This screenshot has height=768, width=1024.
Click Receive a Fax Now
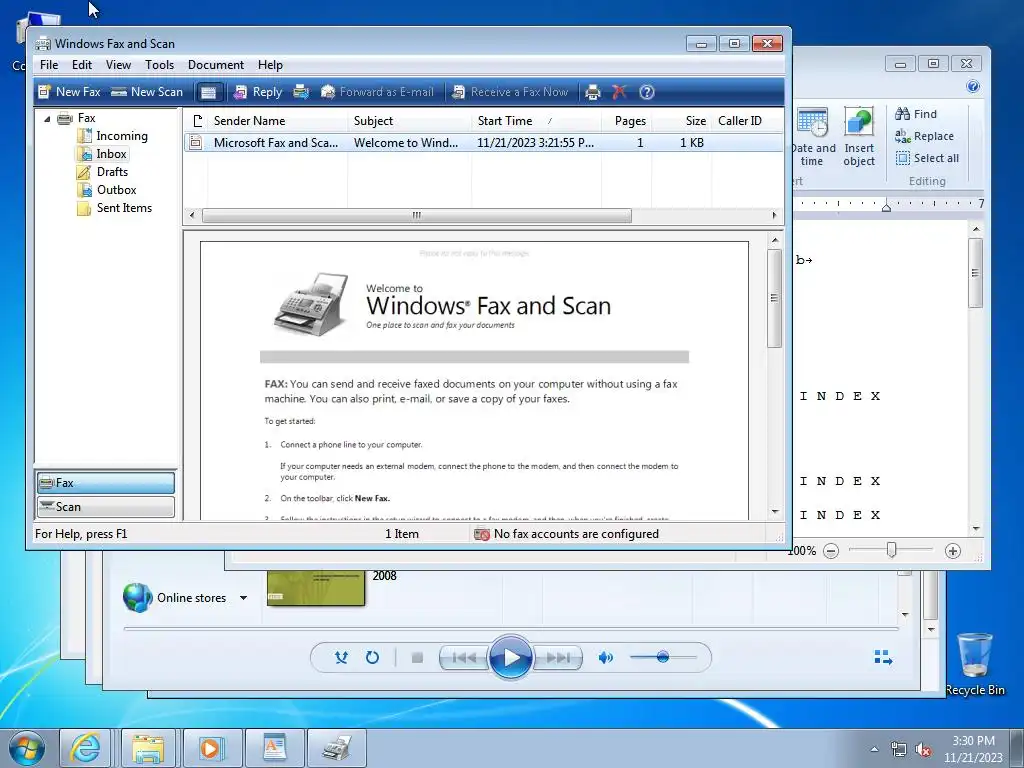[x=510, y=92]
